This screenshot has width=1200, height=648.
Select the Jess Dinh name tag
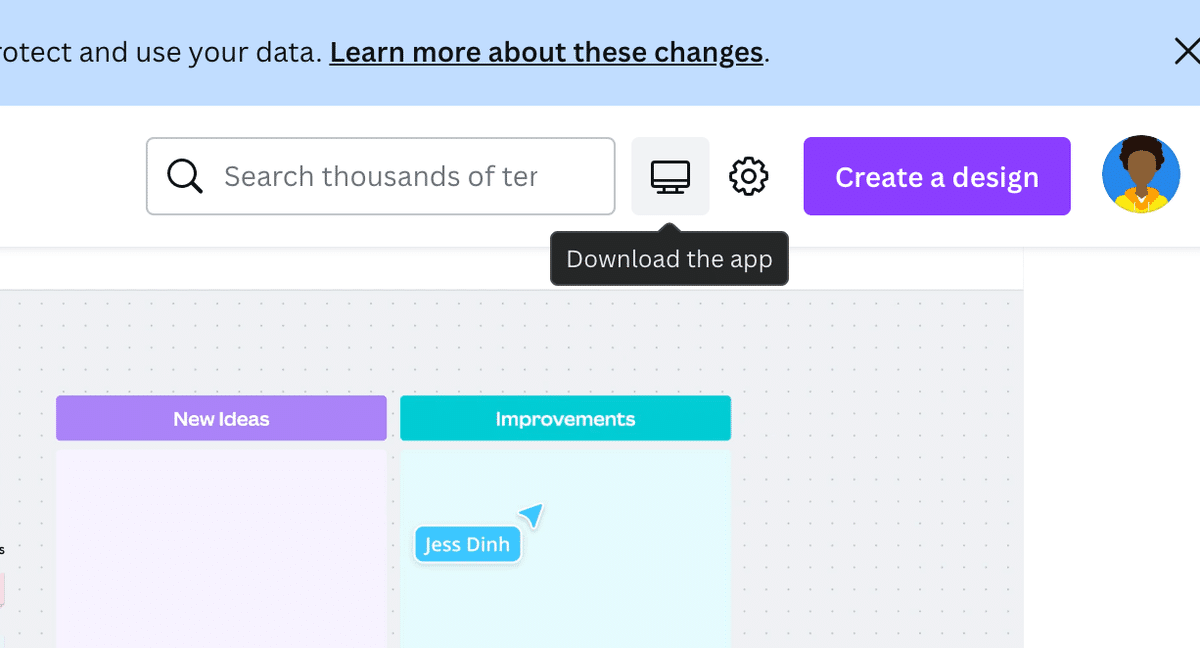tap(467, 545)
